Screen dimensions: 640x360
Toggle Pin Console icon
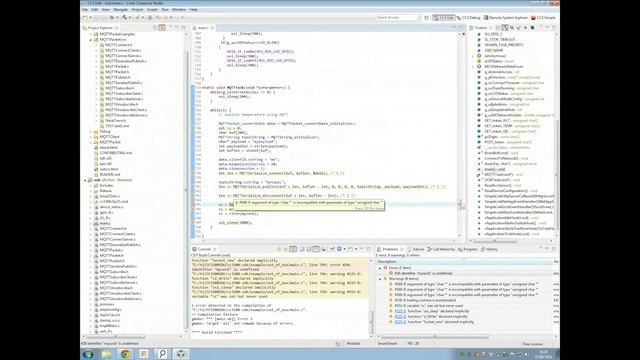(x=332, y=249)
